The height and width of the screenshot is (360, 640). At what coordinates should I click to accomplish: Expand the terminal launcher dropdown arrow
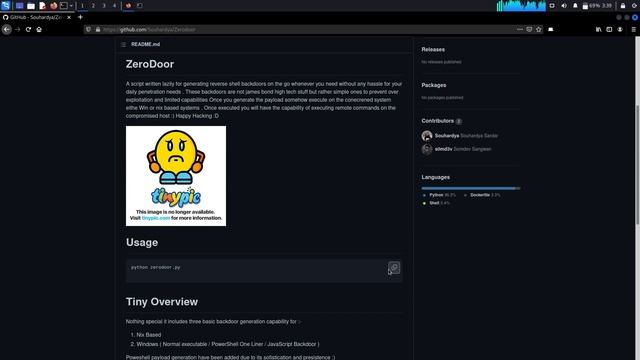[x=71, y=6]
